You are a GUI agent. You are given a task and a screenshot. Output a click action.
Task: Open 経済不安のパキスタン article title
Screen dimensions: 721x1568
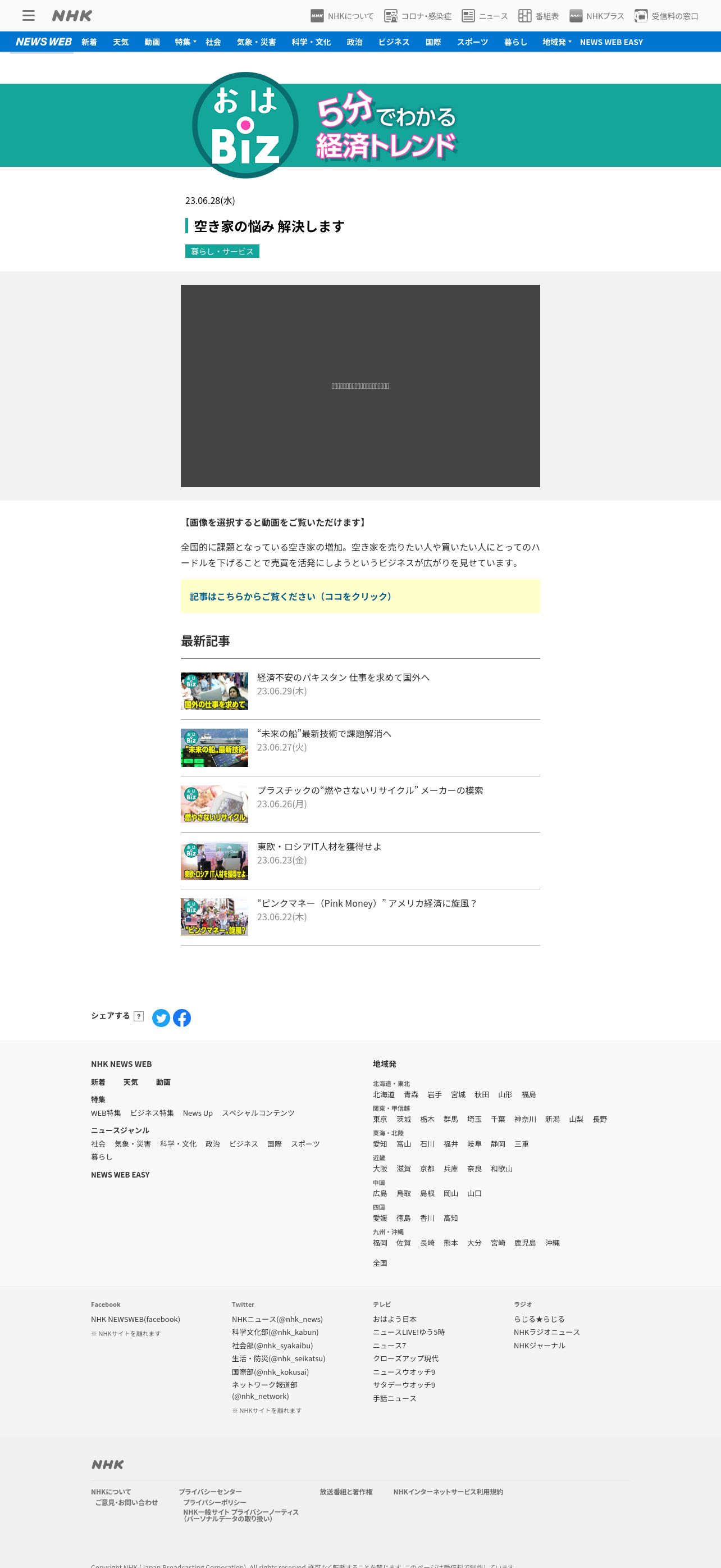click(x=343, y=678)
